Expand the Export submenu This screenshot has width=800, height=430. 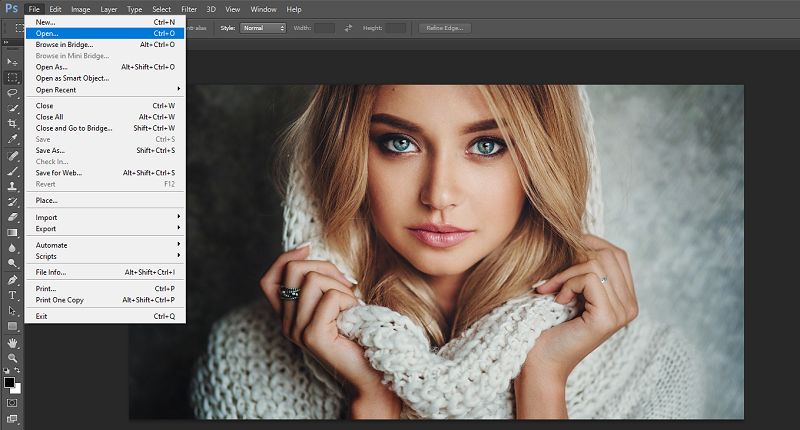pyautogui.click(x=105, y=229)
